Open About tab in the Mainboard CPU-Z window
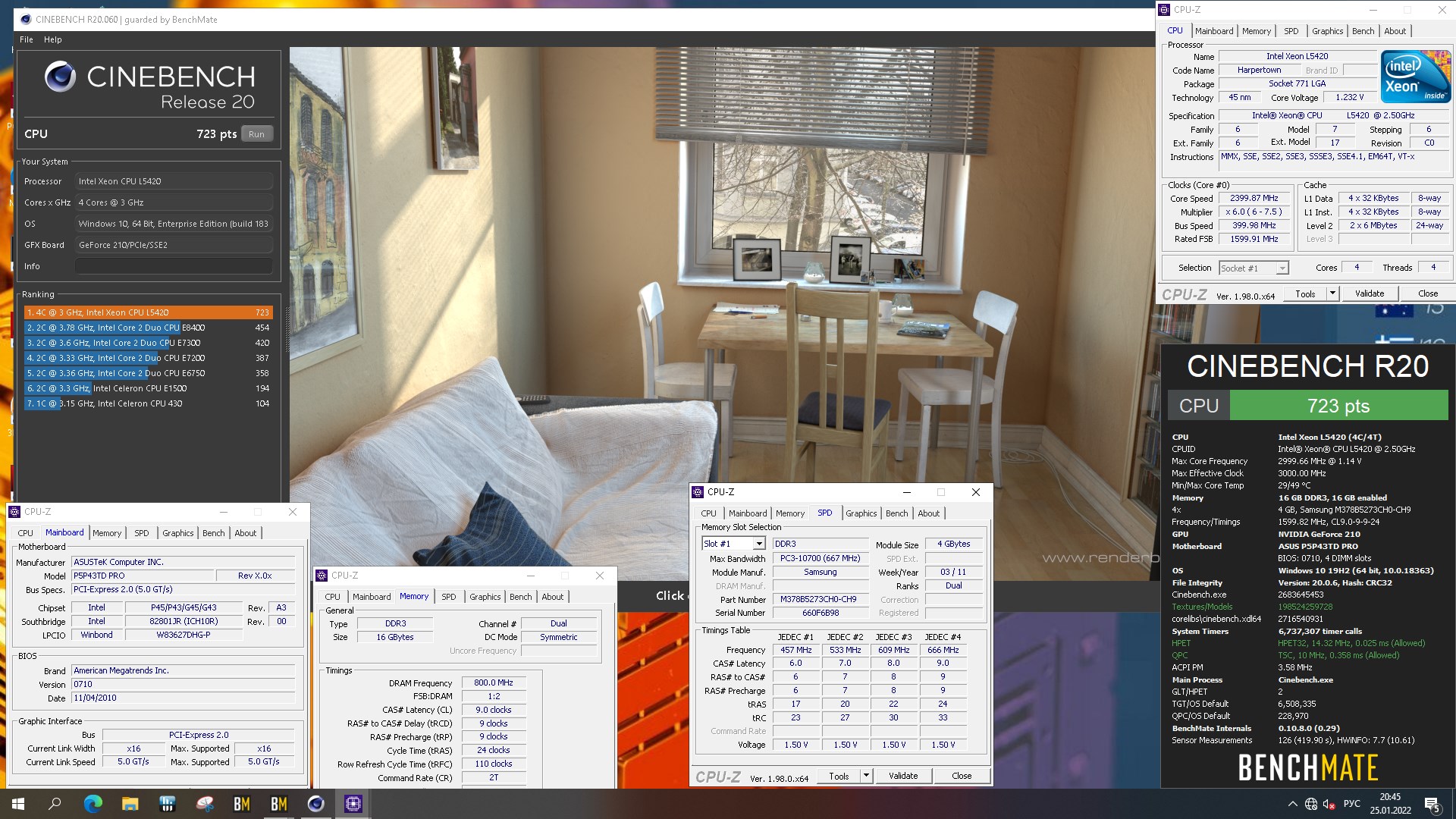Screen dimensions: 1456x819 click(x=245, y=533)
